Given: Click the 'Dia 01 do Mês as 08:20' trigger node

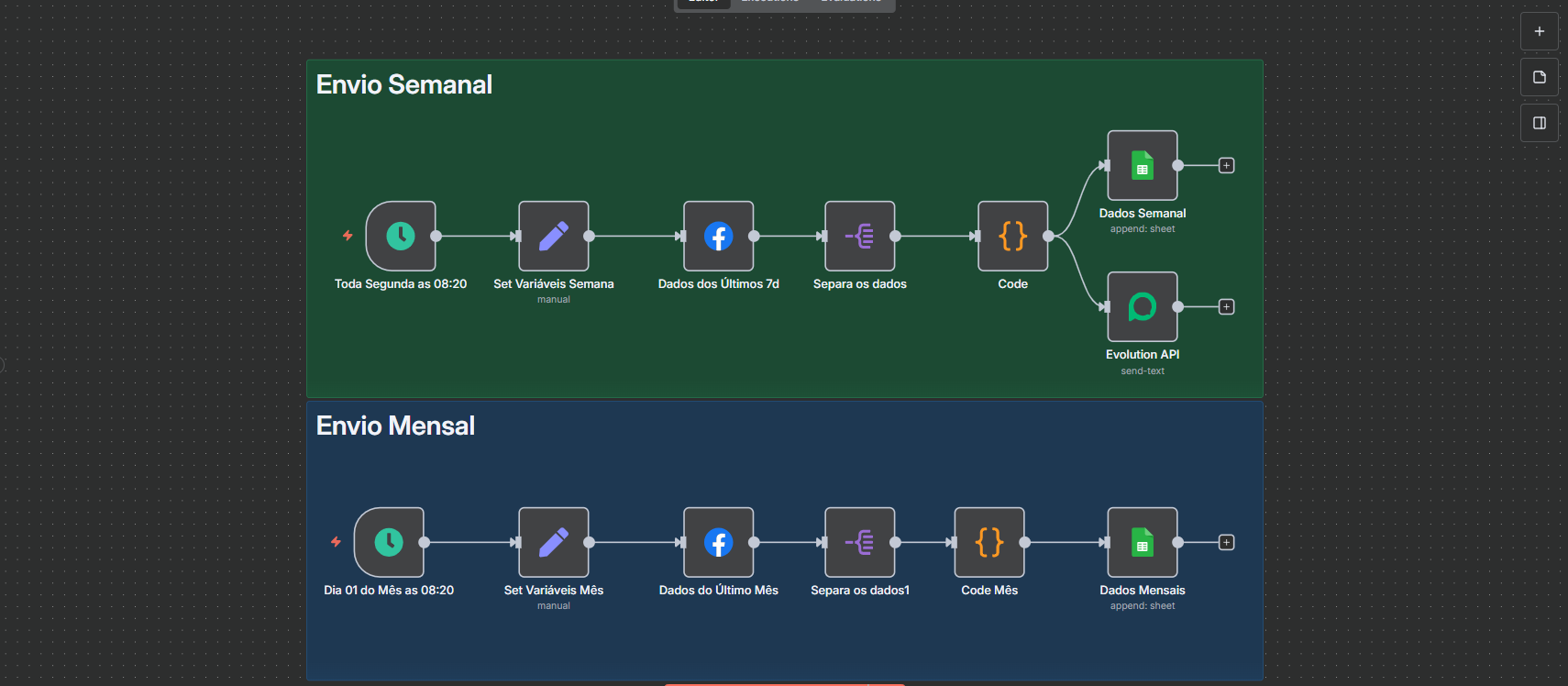Looking at the screenshot, I should click(x=389, y=543).
